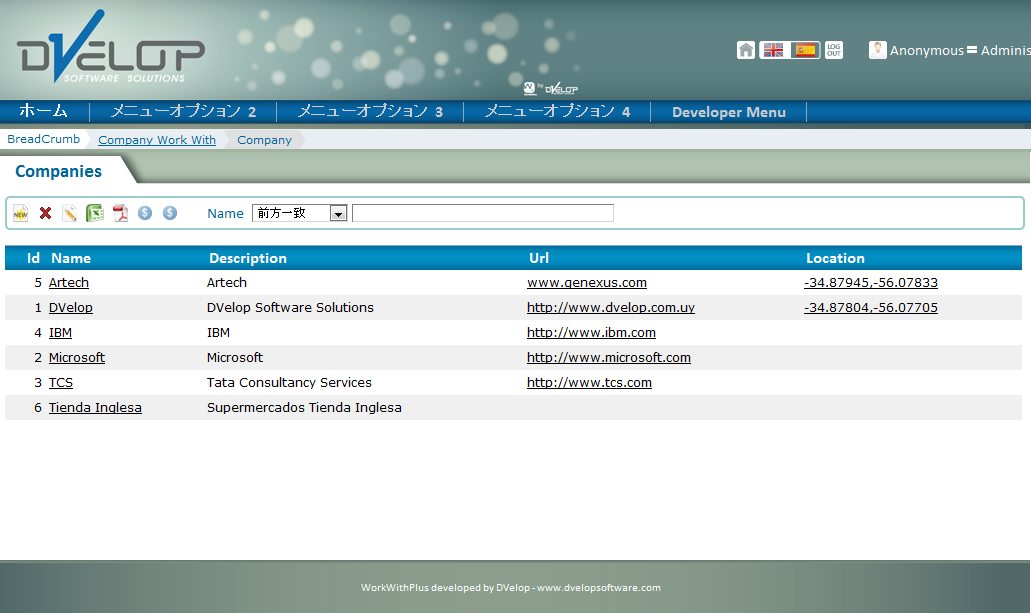
Task: Click the red X delete icon
Action: tap(45, 213)
